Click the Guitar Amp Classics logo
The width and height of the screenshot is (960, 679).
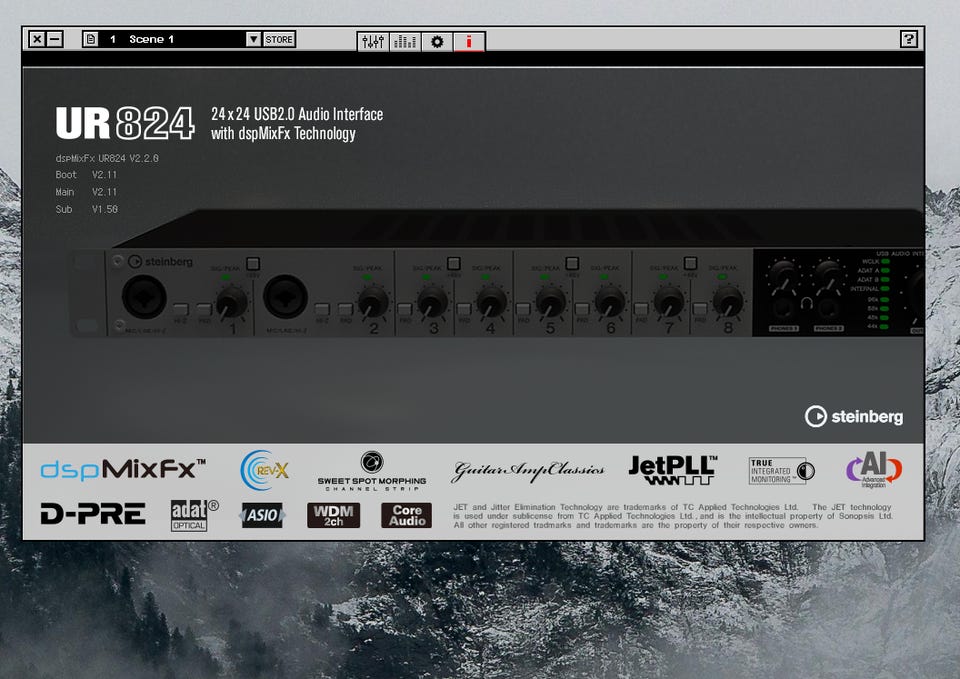(x=528, y=470)
